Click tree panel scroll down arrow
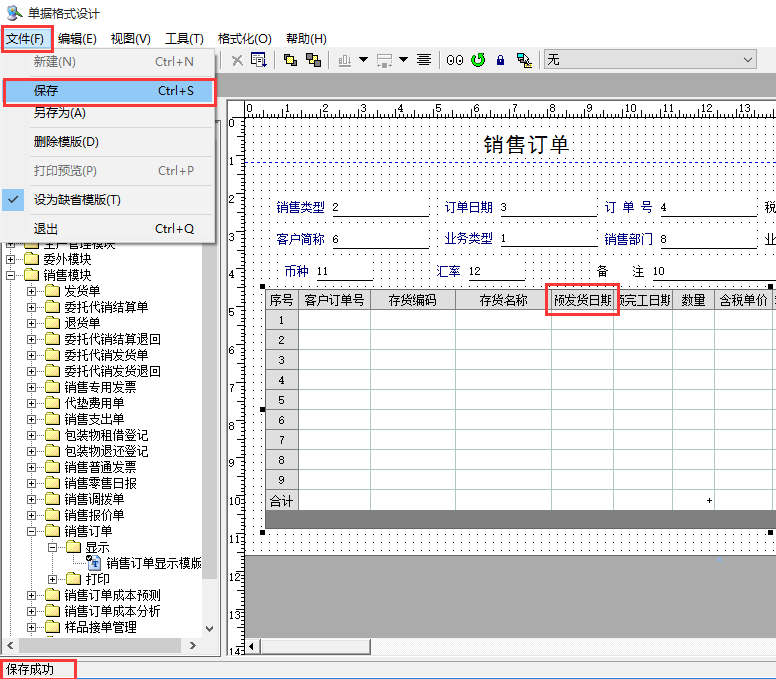Viewport: 776px width, 679px height. point(209,629)
